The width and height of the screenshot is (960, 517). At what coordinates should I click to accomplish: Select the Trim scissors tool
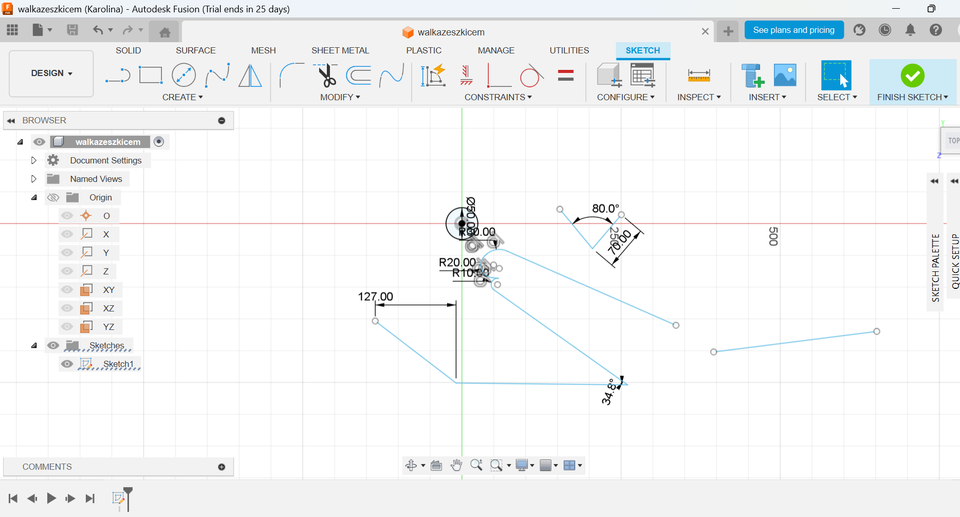click(326, 75)
